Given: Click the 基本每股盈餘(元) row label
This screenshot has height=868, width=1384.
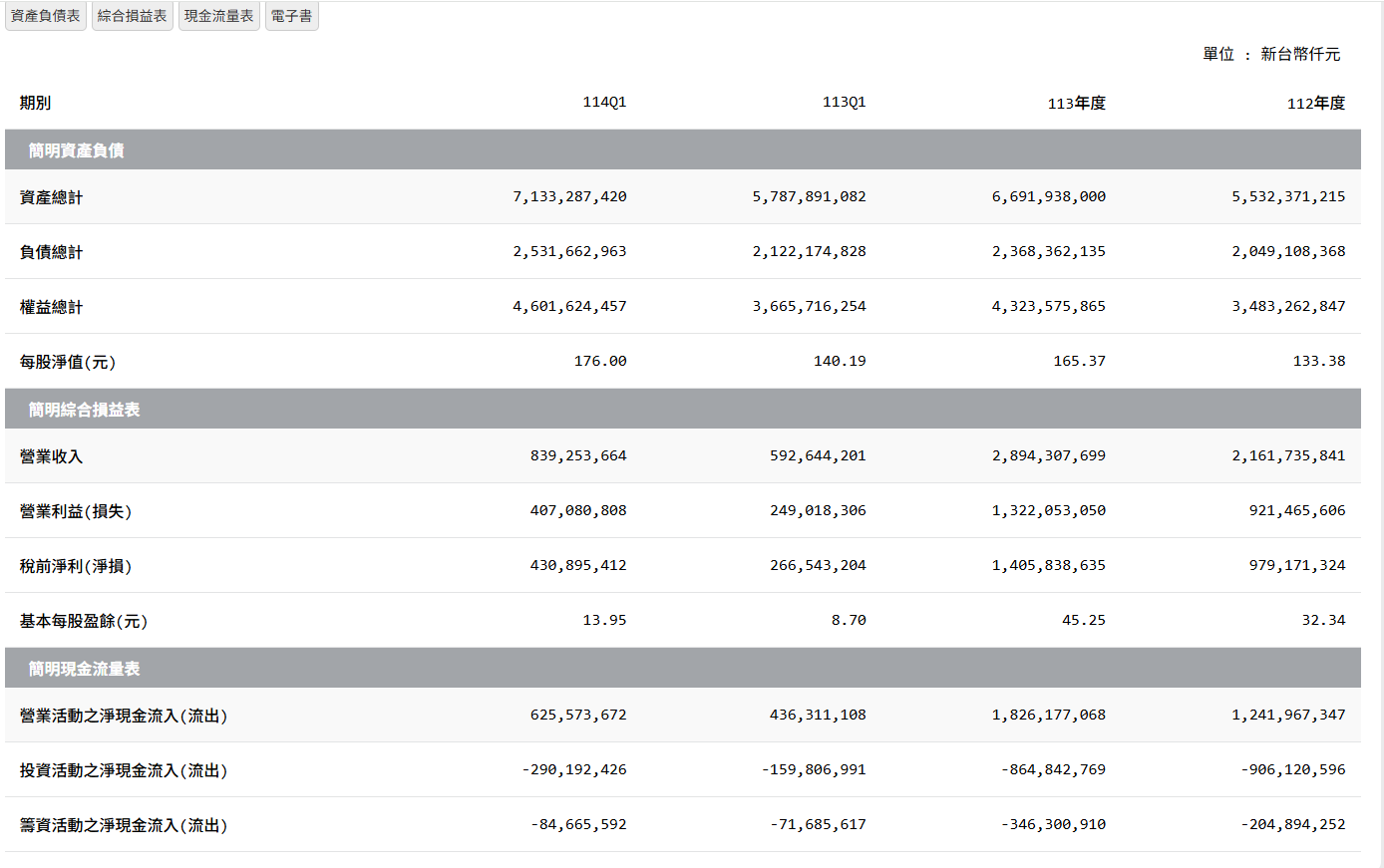Looking at the screenshot, I should [84, 621].
